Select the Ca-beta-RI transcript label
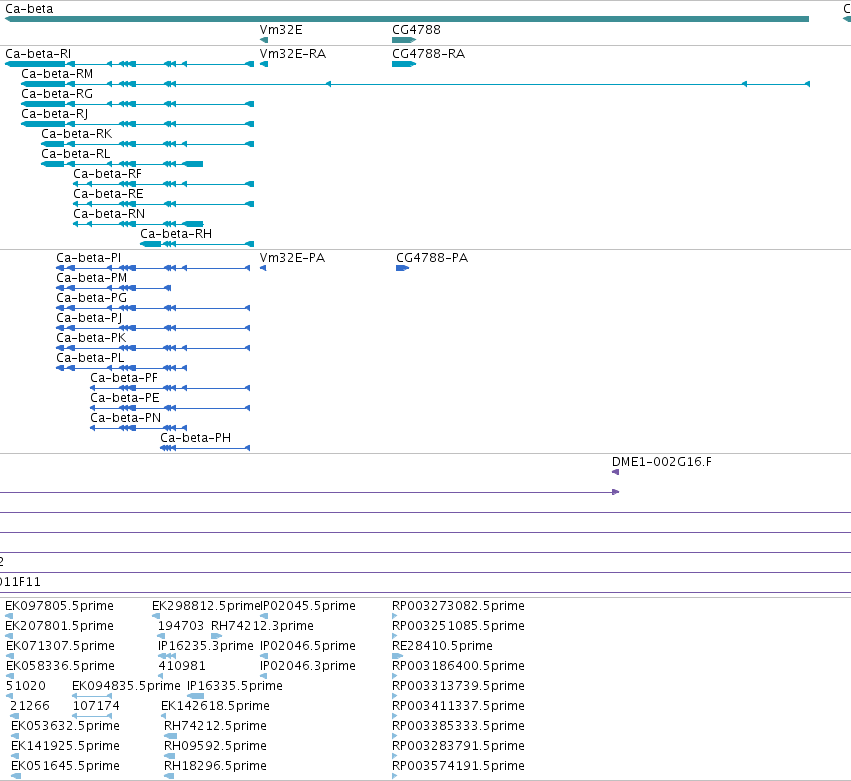The image size is (851, 781). tap(38, 54)
